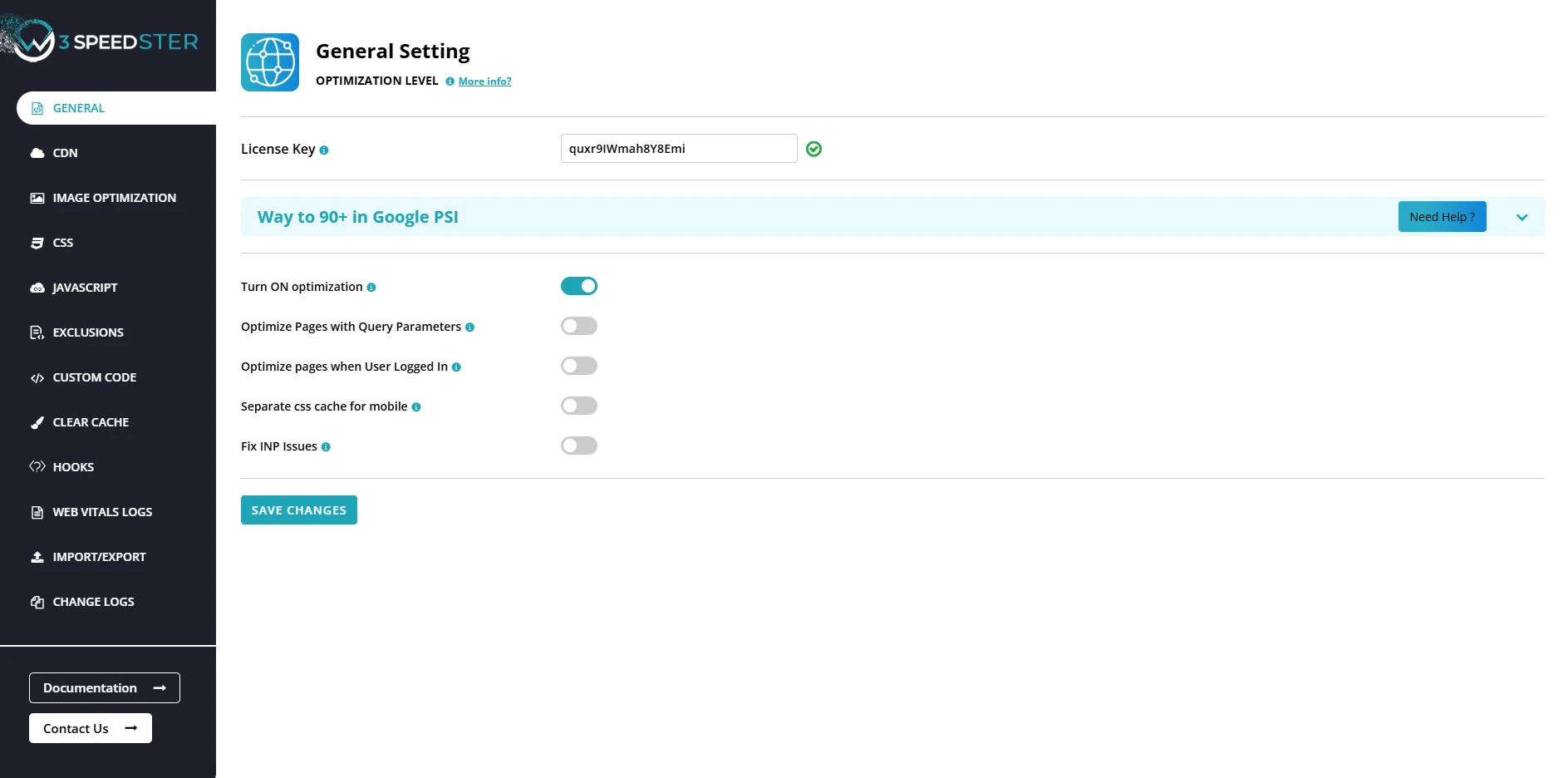
Task: Click the info icon beside License Key
Action: [324, 150]
